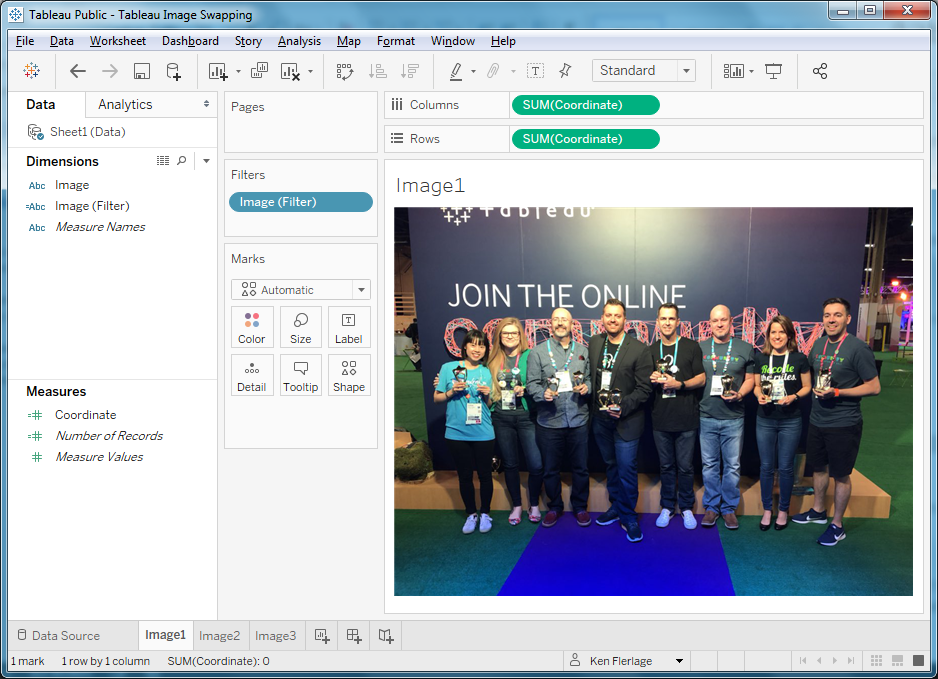This screenshot has height=679, width=938.
Task: Click the Add New Data Source icon
Action: coord(173,71)
